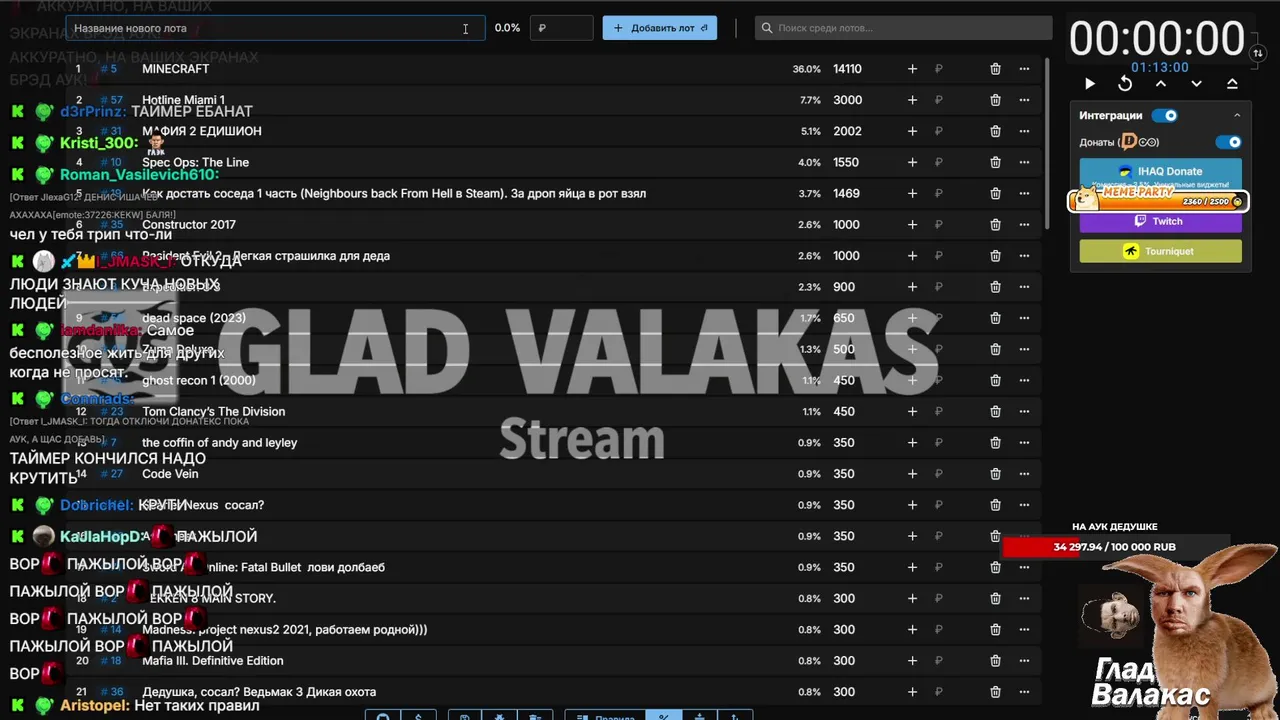The height and width of the screenshot is (720, 1280).
Task: Open more options for dead space (2023)
Action: tap(1024, 318)
